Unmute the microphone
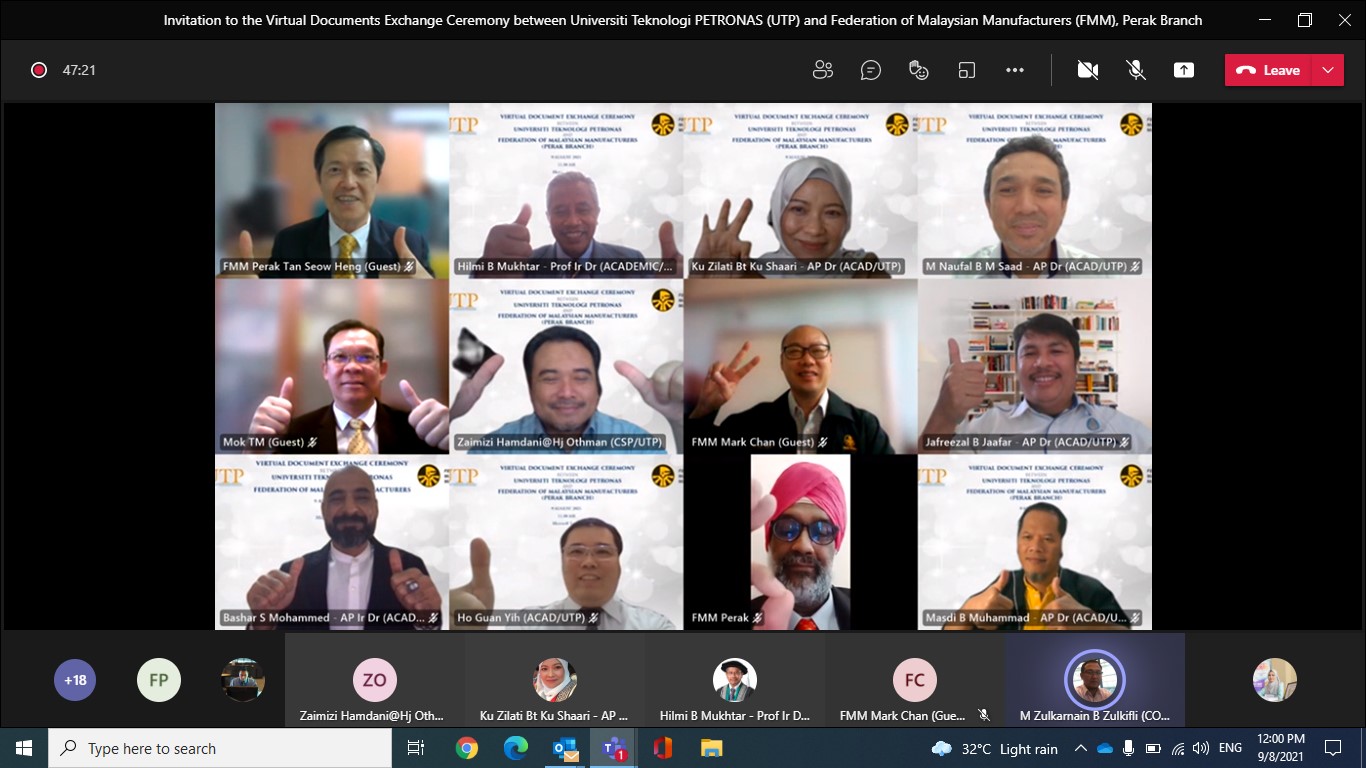This screenshot has height=768, width=1366. [1136, 70]
